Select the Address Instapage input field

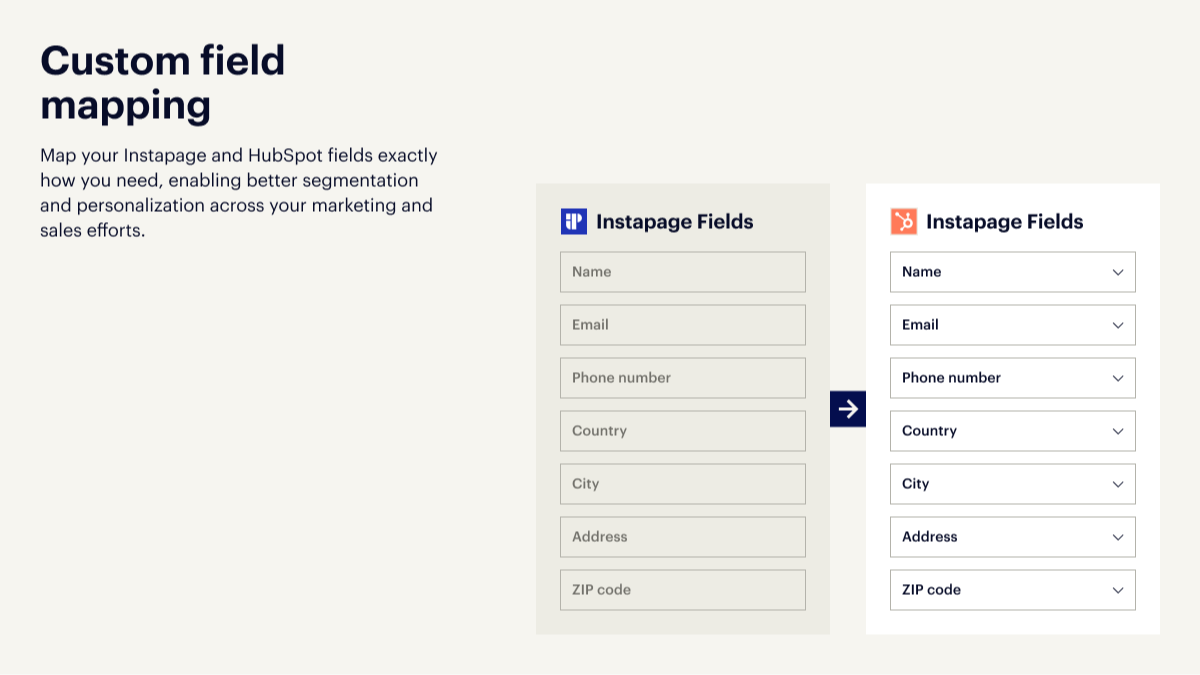682,537
